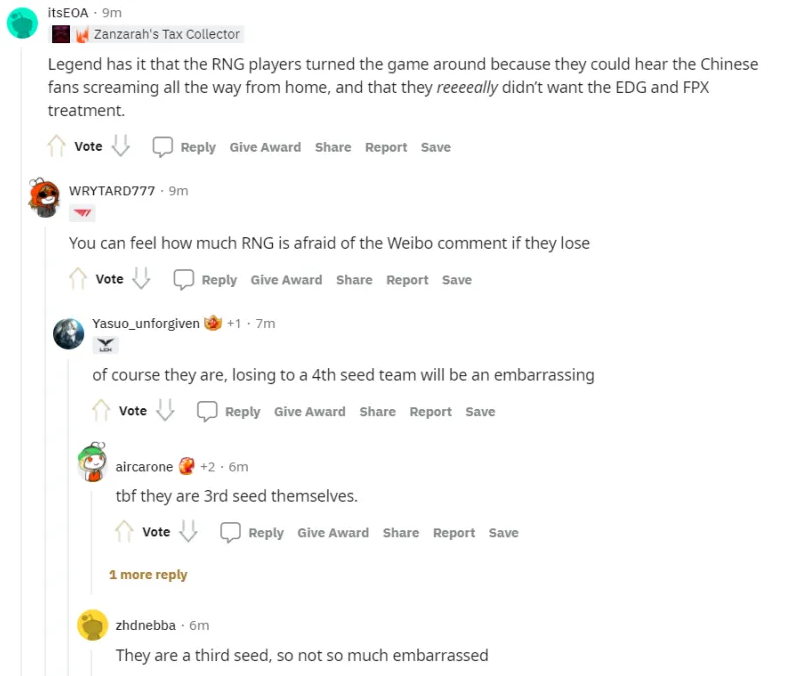Click award icon beside Yasuo_unforgiven's name
The width and height of the screenshot is (793, 676).
tap(213, 323)
